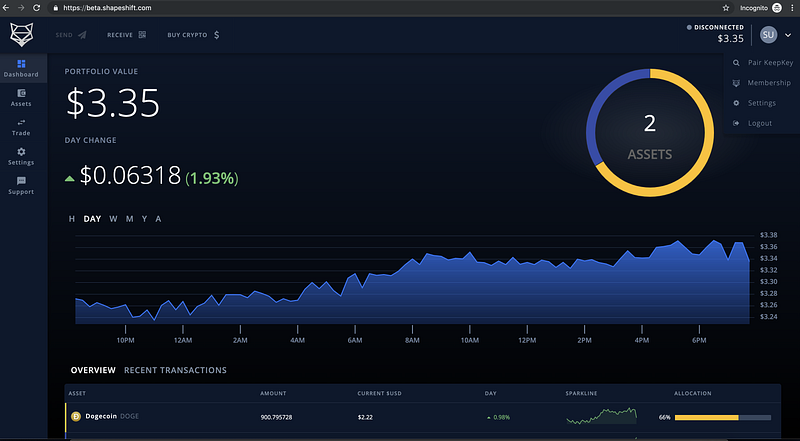
Task: Click the Send button text
Action: [64, 35]
